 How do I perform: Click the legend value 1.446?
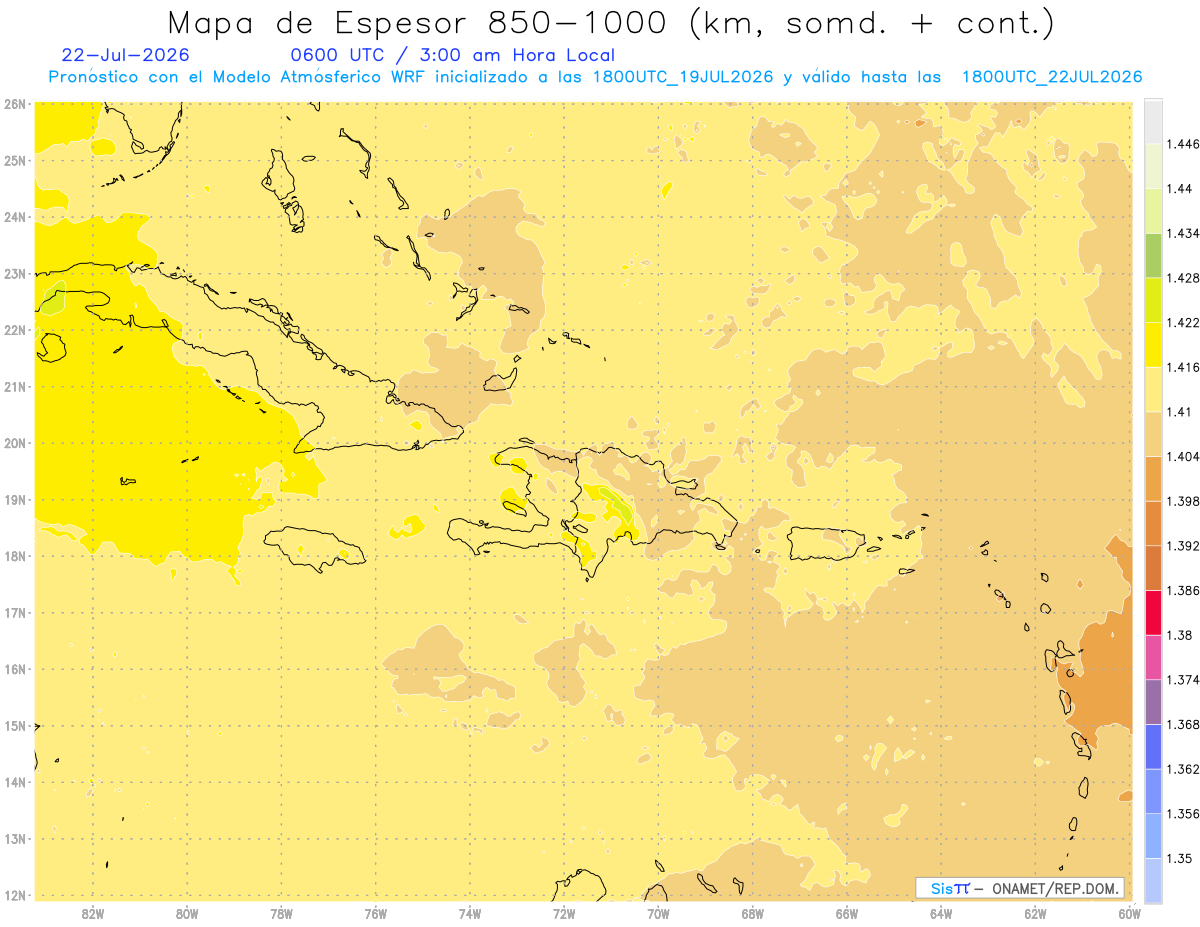pos(1183,144)
